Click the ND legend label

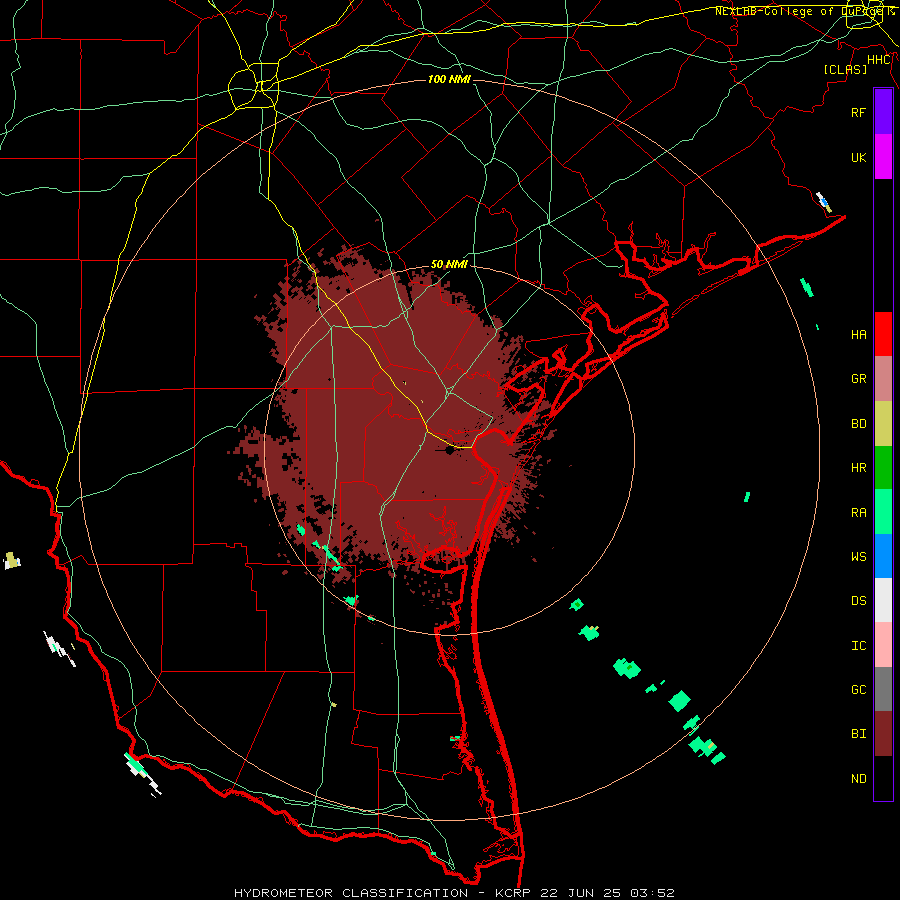tap(859, 779)
